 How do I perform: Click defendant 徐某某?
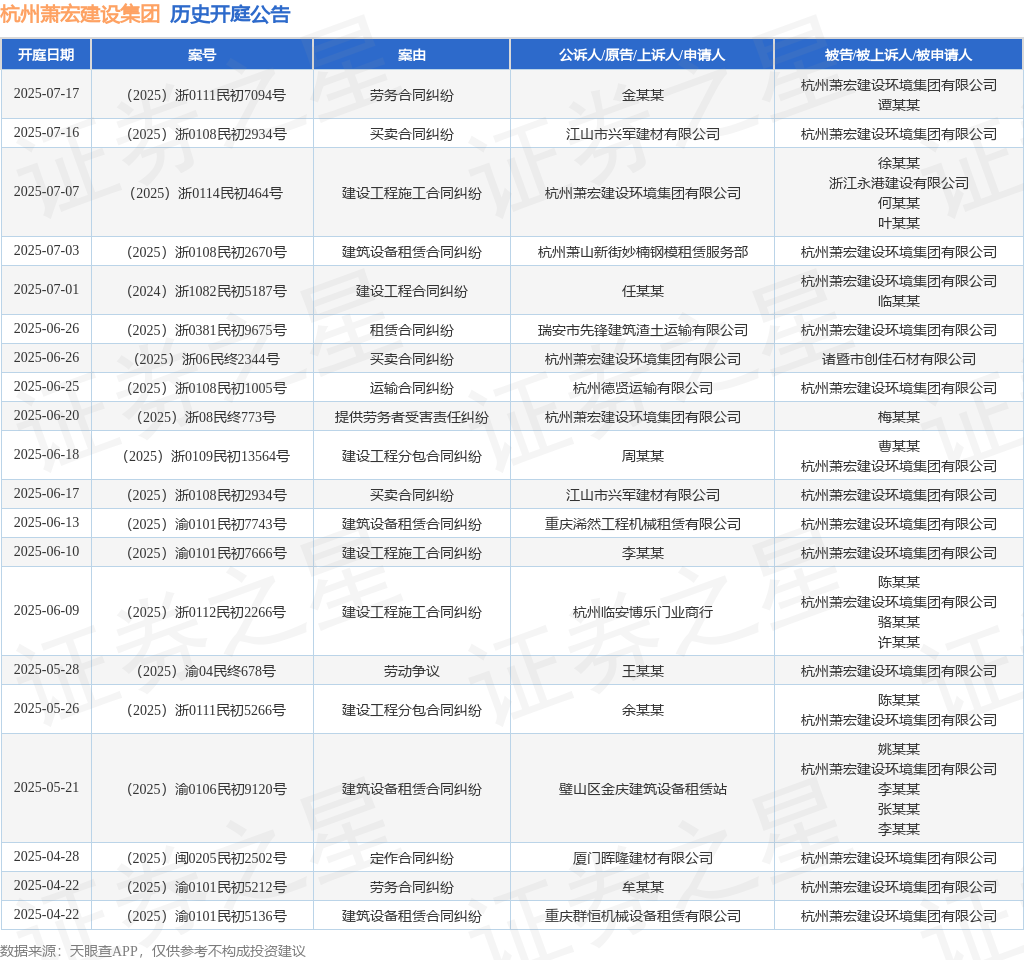tap(899, 163)
